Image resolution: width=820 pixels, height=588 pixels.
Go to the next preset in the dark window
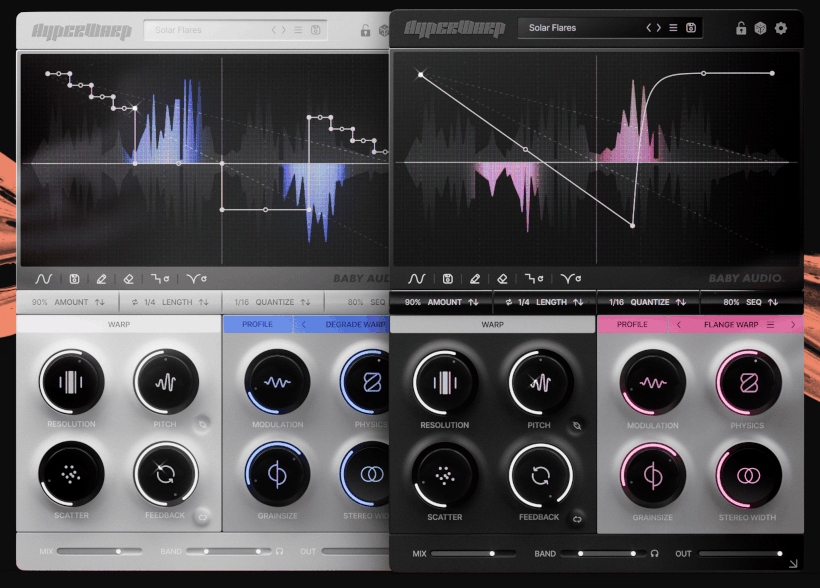pos(658,28)
